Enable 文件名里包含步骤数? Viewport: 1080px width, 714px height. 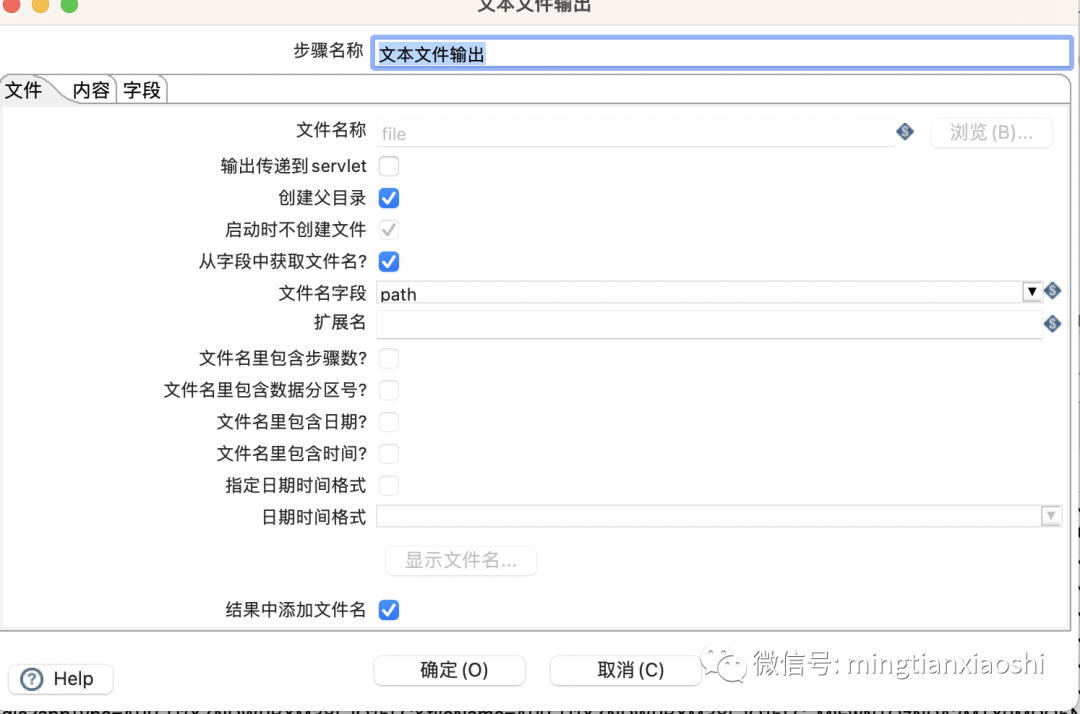point(389,358)
